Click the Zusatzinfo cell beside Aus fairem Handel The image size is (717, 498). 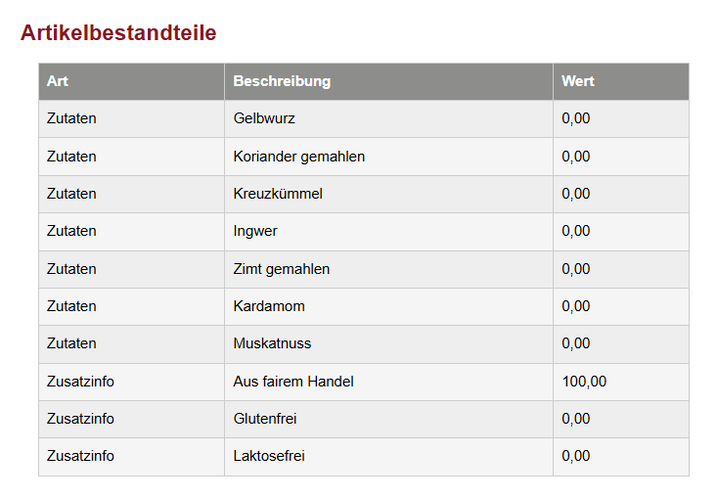(x=80, y=381)
